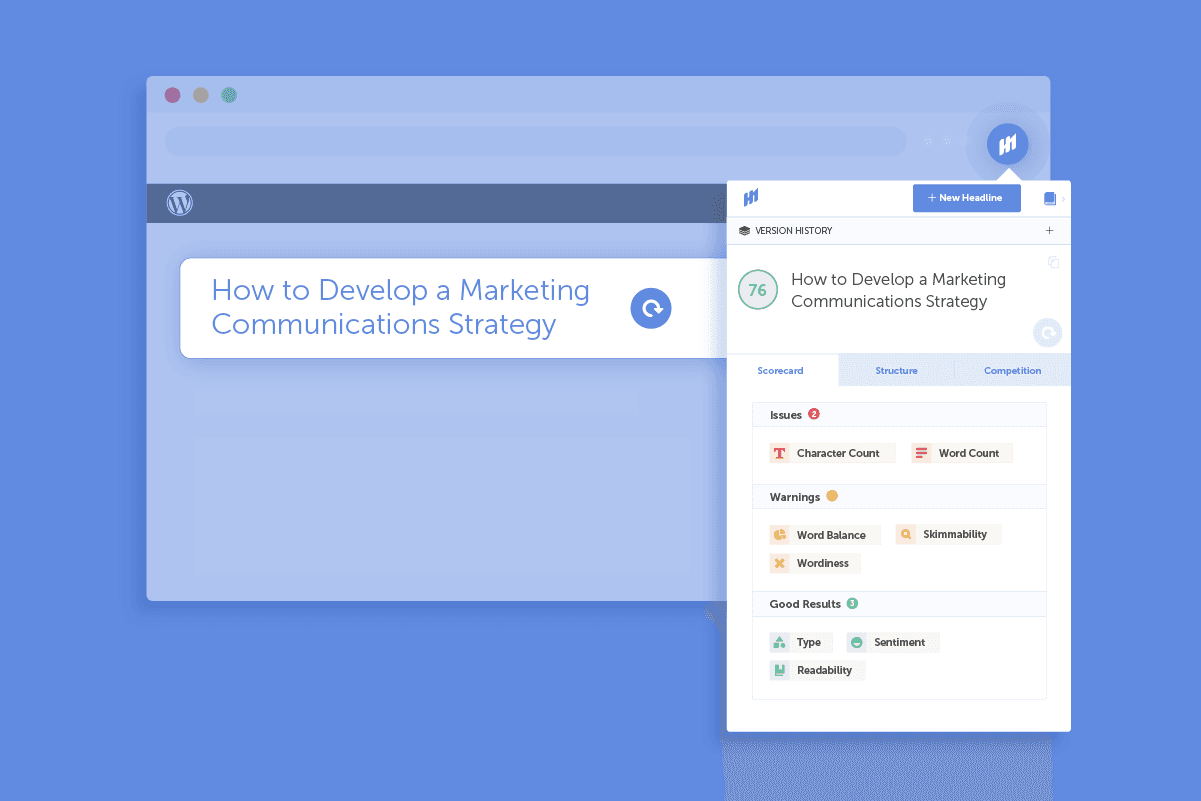Click the Headline Studio logo in popup header
This screenshot has width=1201, height=801.
[751, 198]
